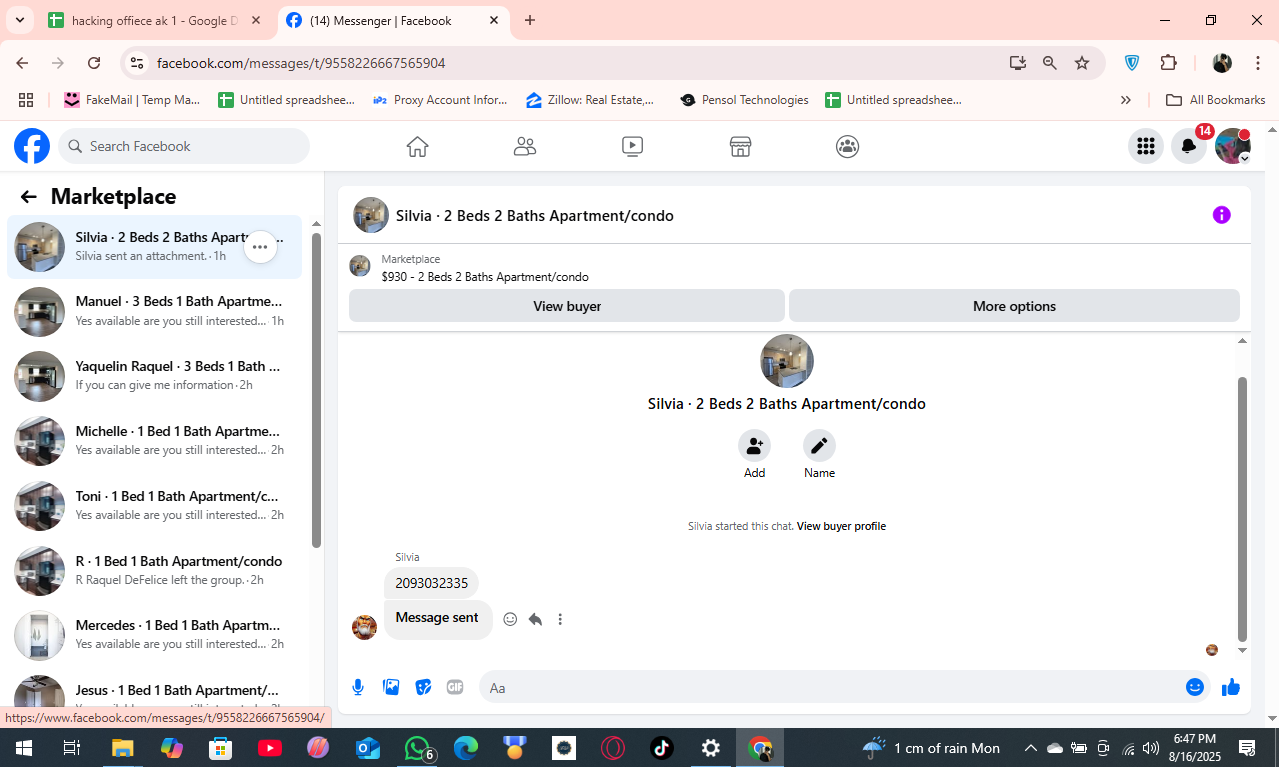
Task: Open Mercedes 1 Bed 1 Bath conversation
Action: click(x=155, y=635)
